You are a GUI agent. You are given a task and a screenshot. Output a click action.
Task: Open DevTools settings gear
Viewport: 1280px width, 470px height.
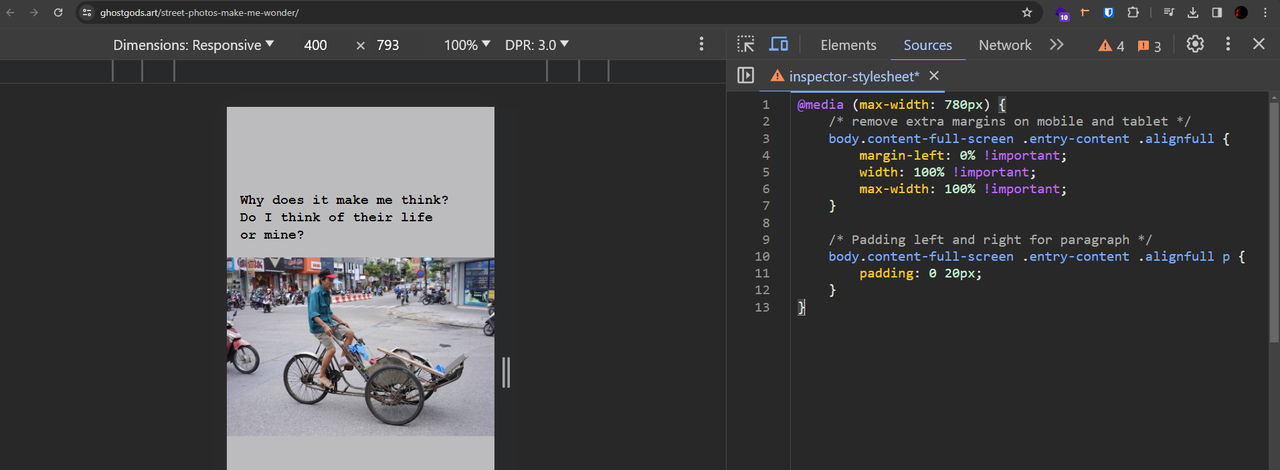(1195, 44)
